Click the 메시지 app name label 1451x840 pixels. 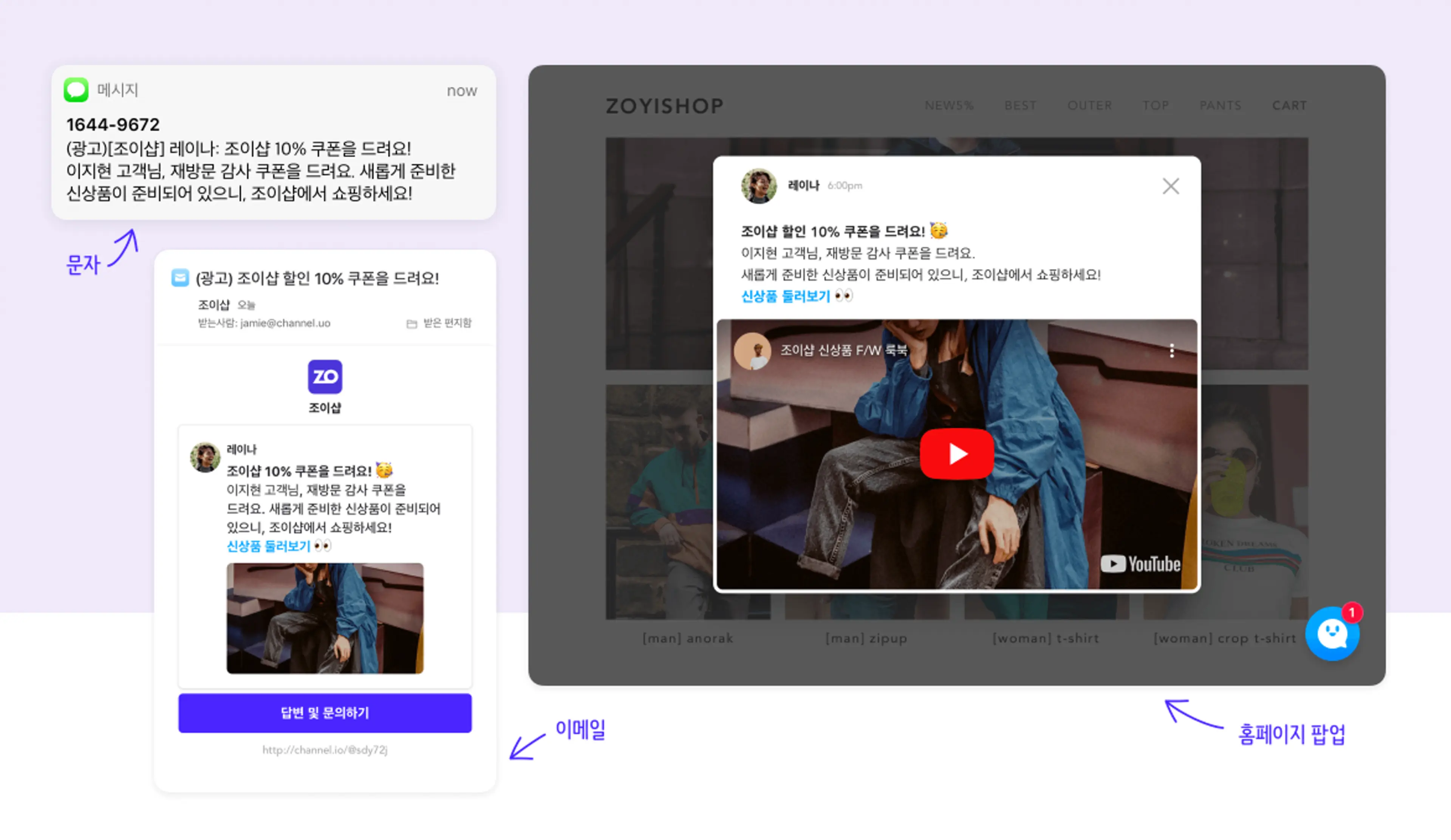[x=118, y=90]
